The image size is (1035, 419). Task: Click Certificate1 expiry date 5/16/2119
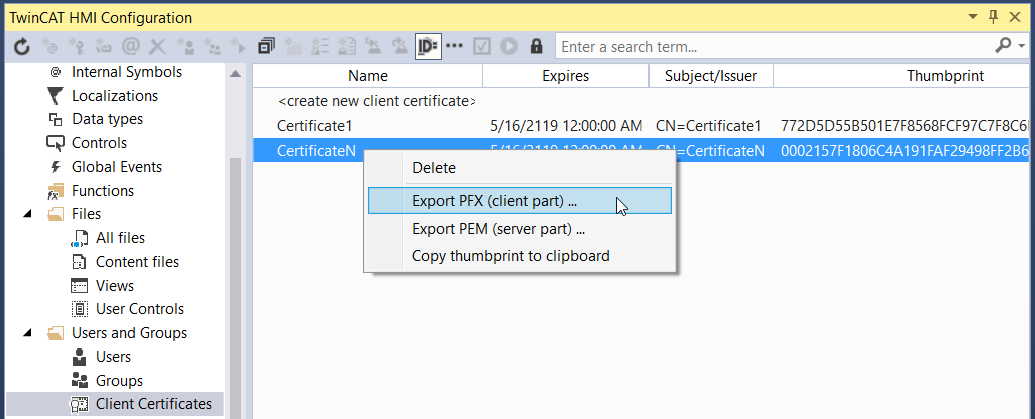click(x=566, y=125)
